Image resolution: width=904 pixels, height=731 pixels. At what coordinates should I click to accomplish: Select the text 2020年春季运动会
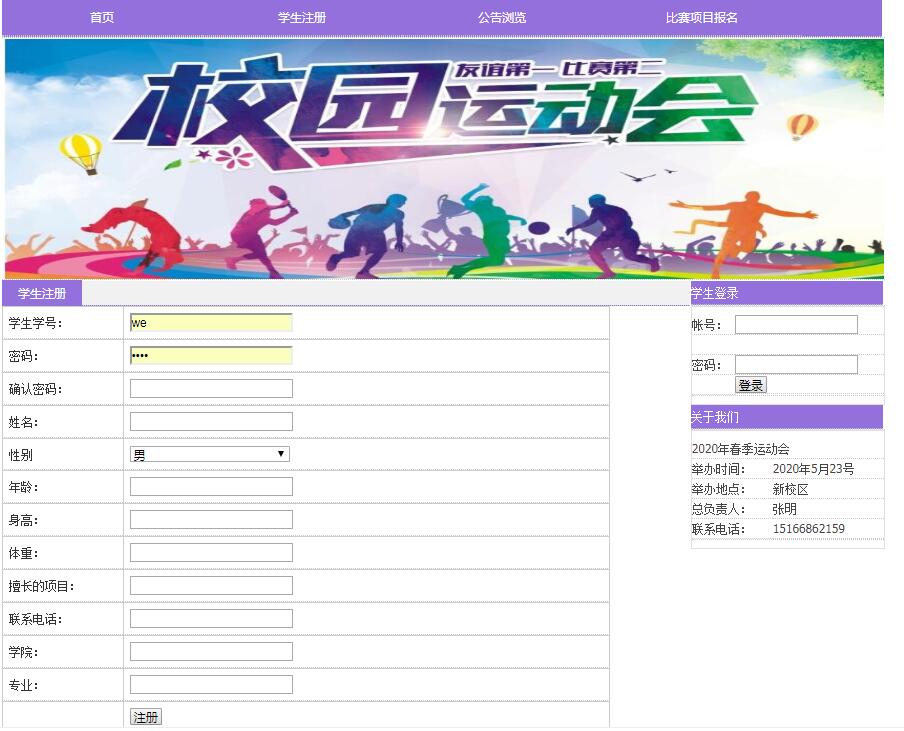[x=740, y=449]
